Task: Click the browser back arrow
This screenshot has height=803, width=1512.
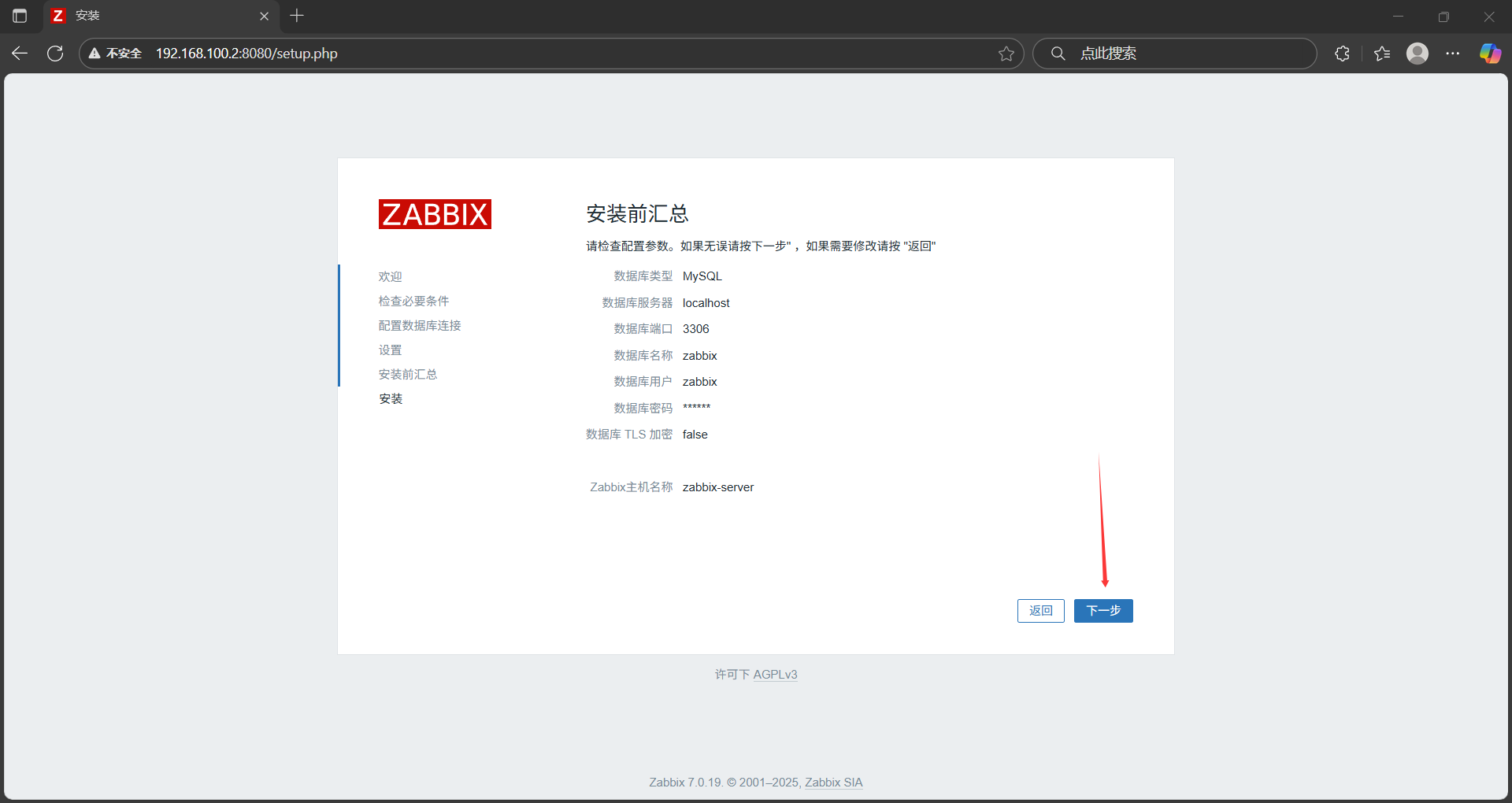Action: point(20,54)
